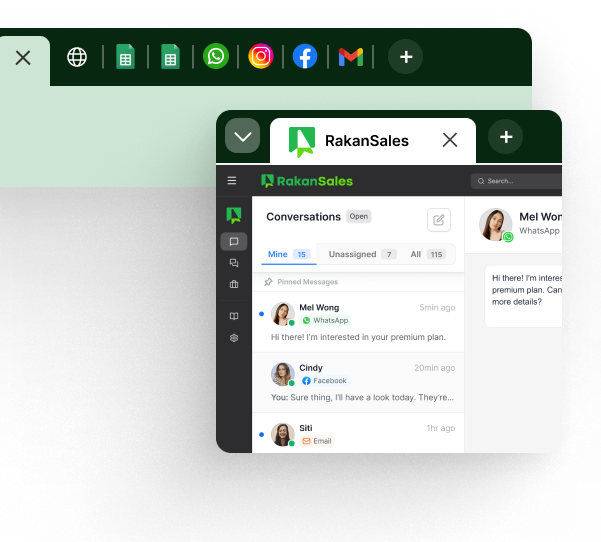This screenshot has height=542, width=601.
Task: Open the WhatsApp browser tab
Action: [x=216, y=57]
